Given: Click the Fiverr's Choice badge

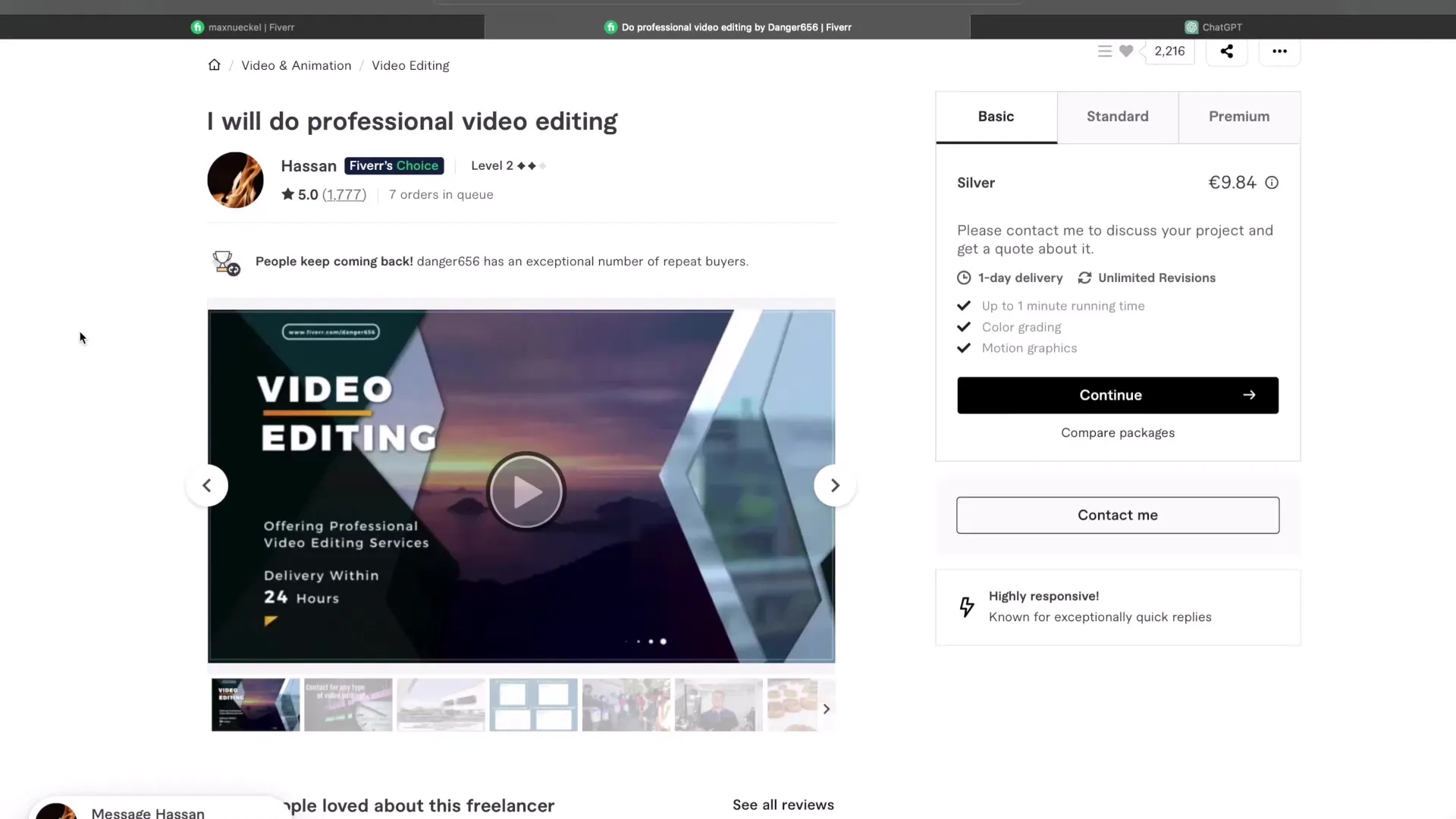Looking at the screenshot, I should pyautogui.click(x=394, y=165).
